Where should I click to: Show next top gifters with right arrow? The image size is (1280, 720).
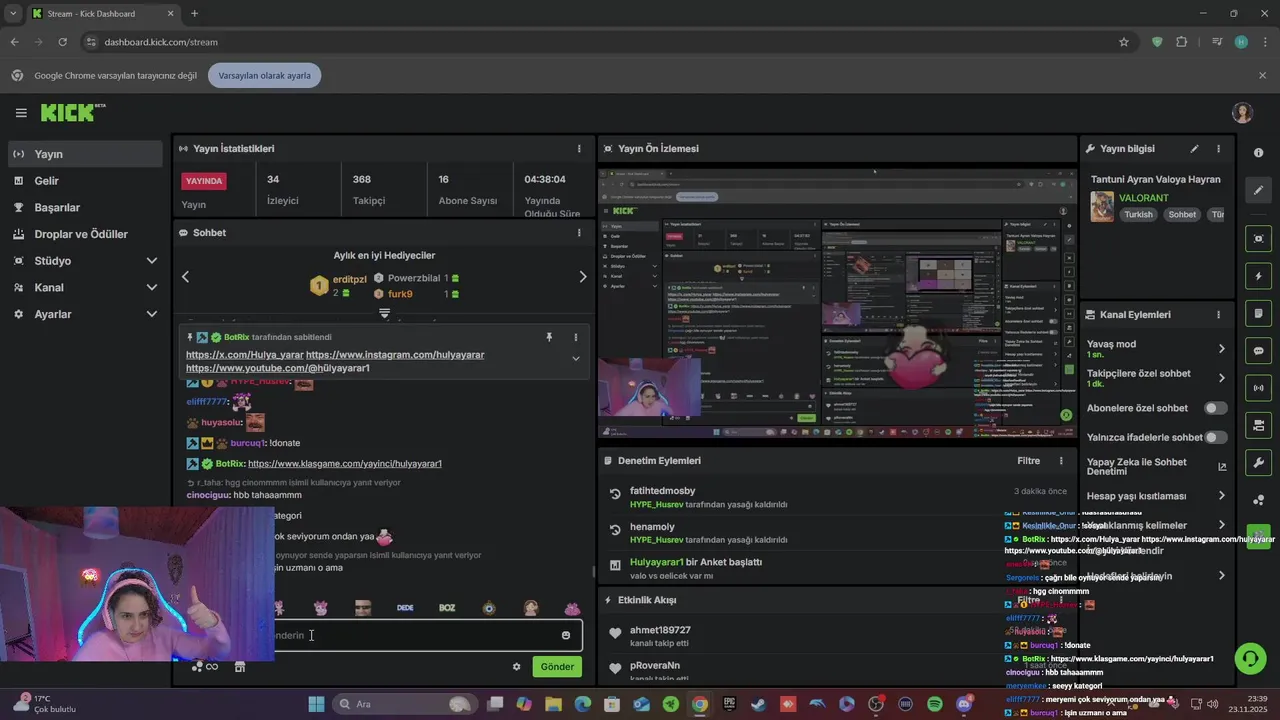click(x=583, y=277)
